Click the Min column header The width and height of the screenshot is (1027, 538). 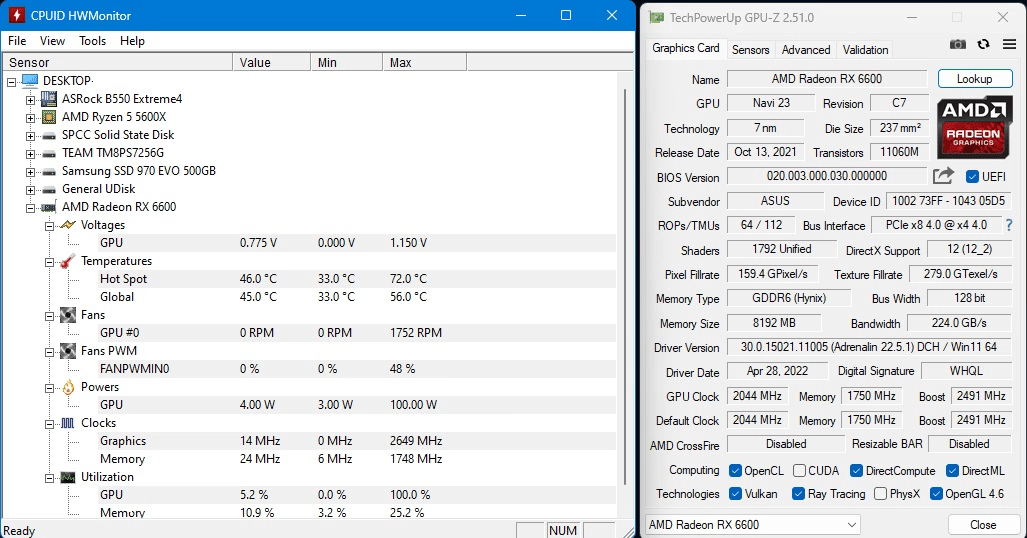(x=346, y=62)
